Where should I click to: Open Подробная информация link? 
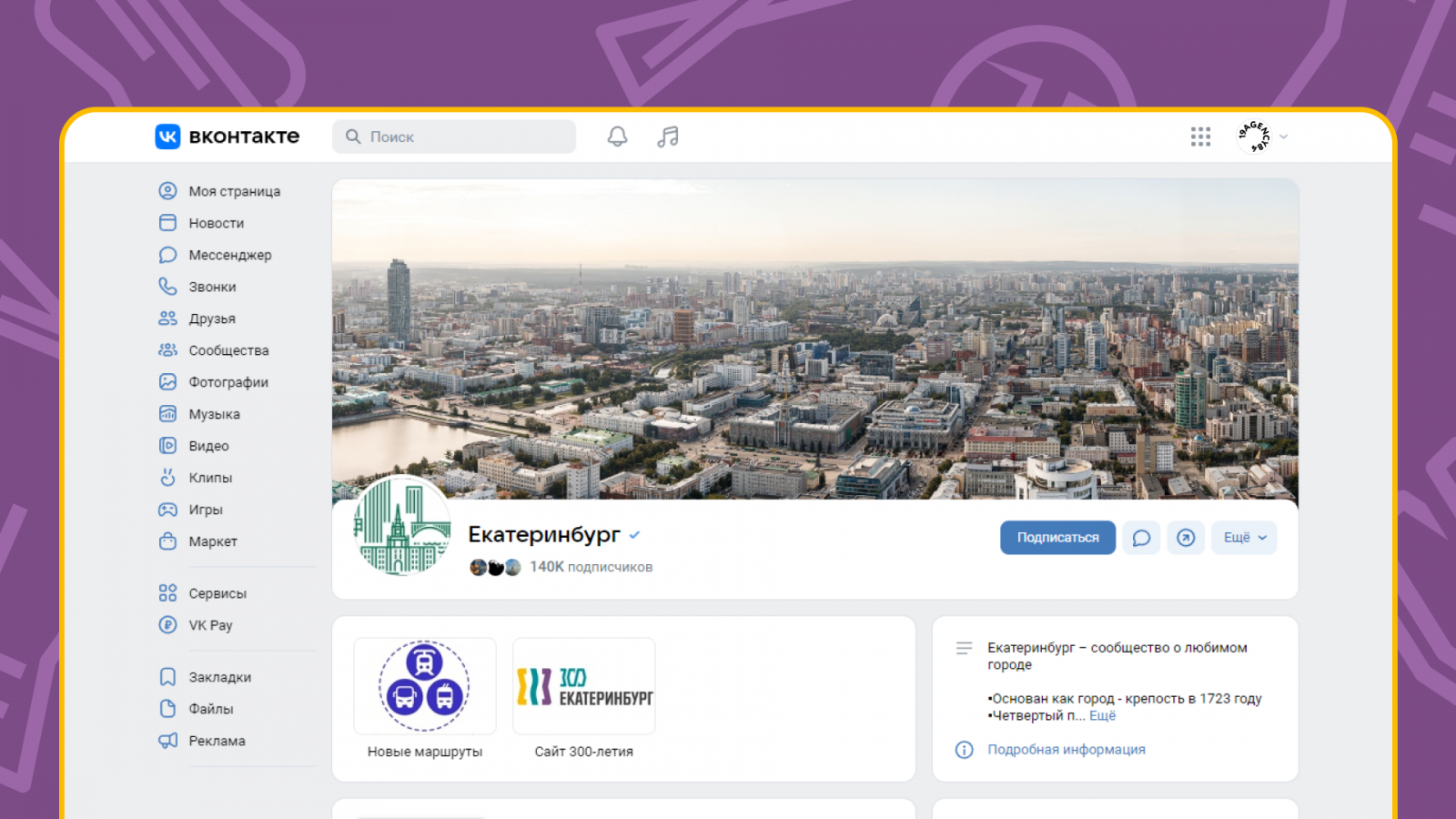click(x=1067, y=750)
